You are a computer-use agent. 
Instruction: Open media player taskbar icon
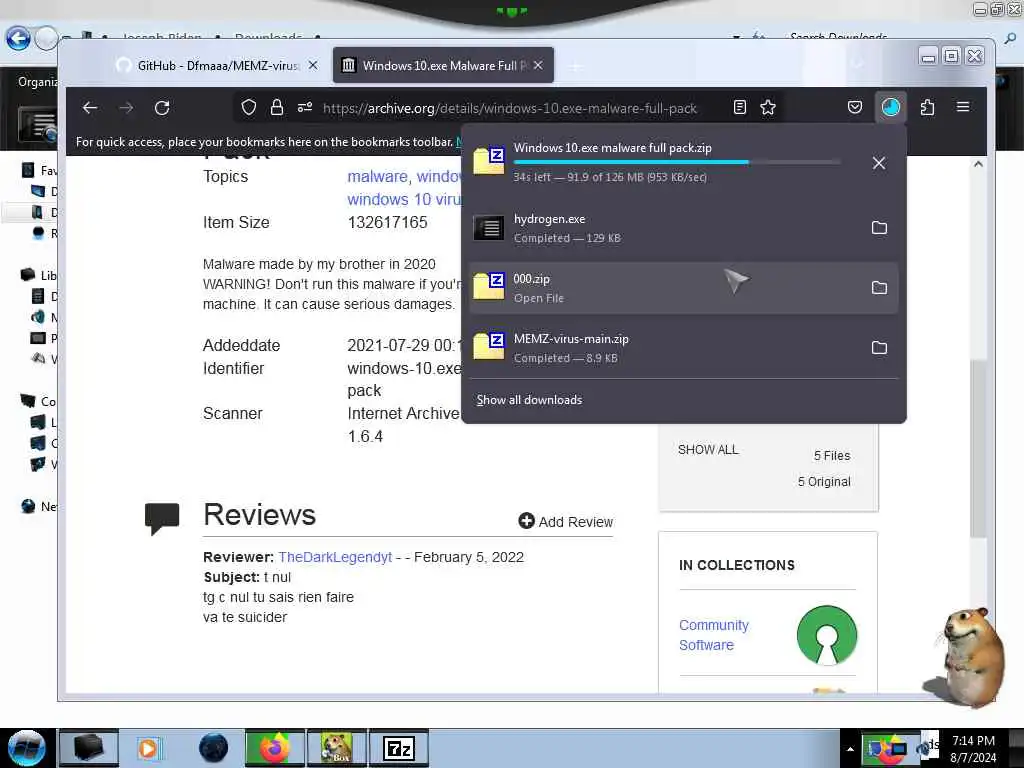coord(148,748)
